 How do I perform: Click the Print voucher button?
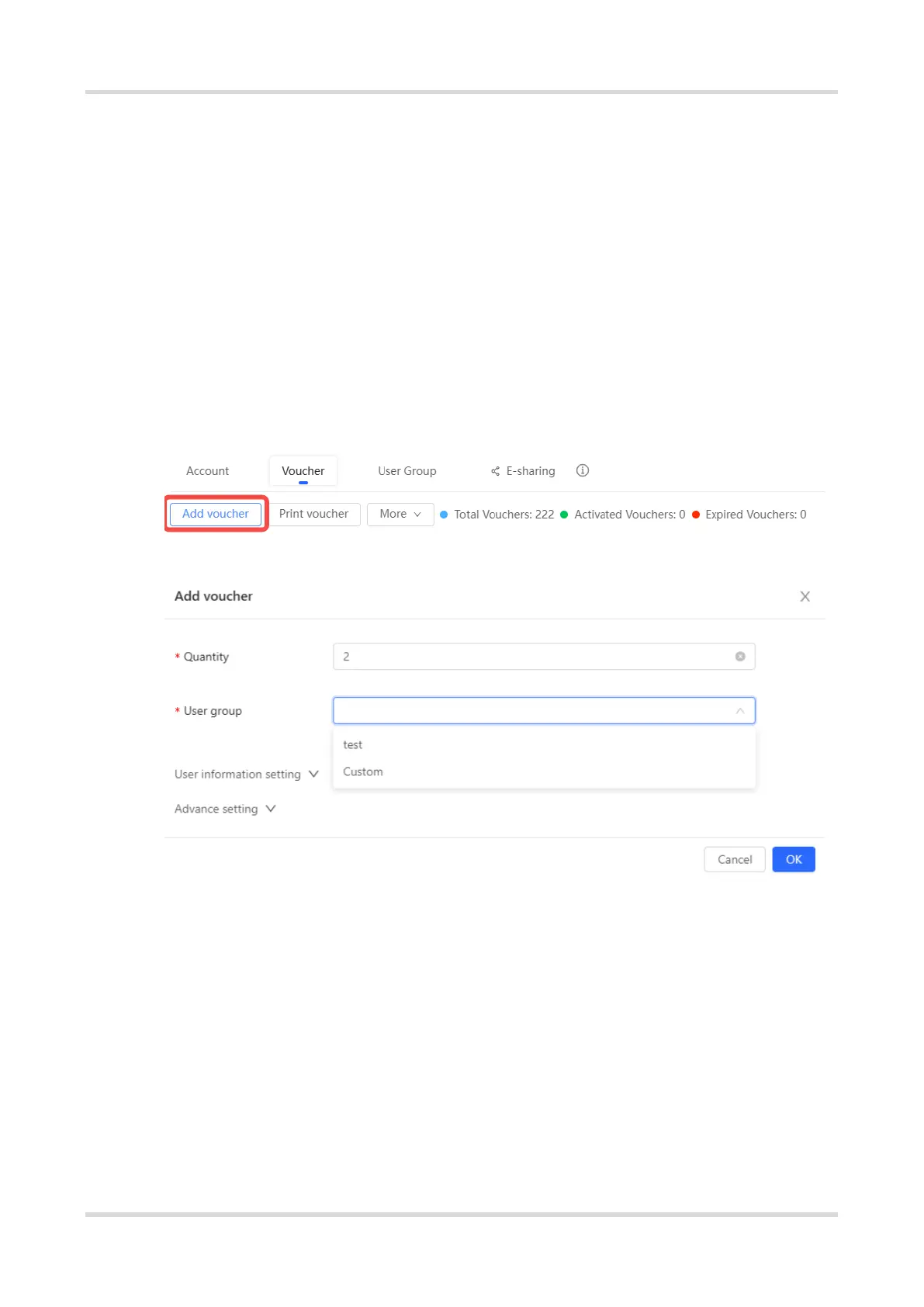coord(314,514)
